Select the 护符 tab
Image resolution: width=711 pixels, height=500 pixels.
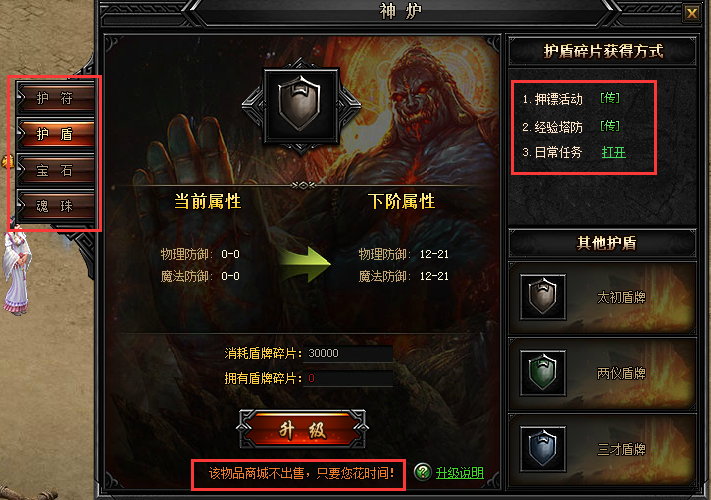click(x=55, y=97)
